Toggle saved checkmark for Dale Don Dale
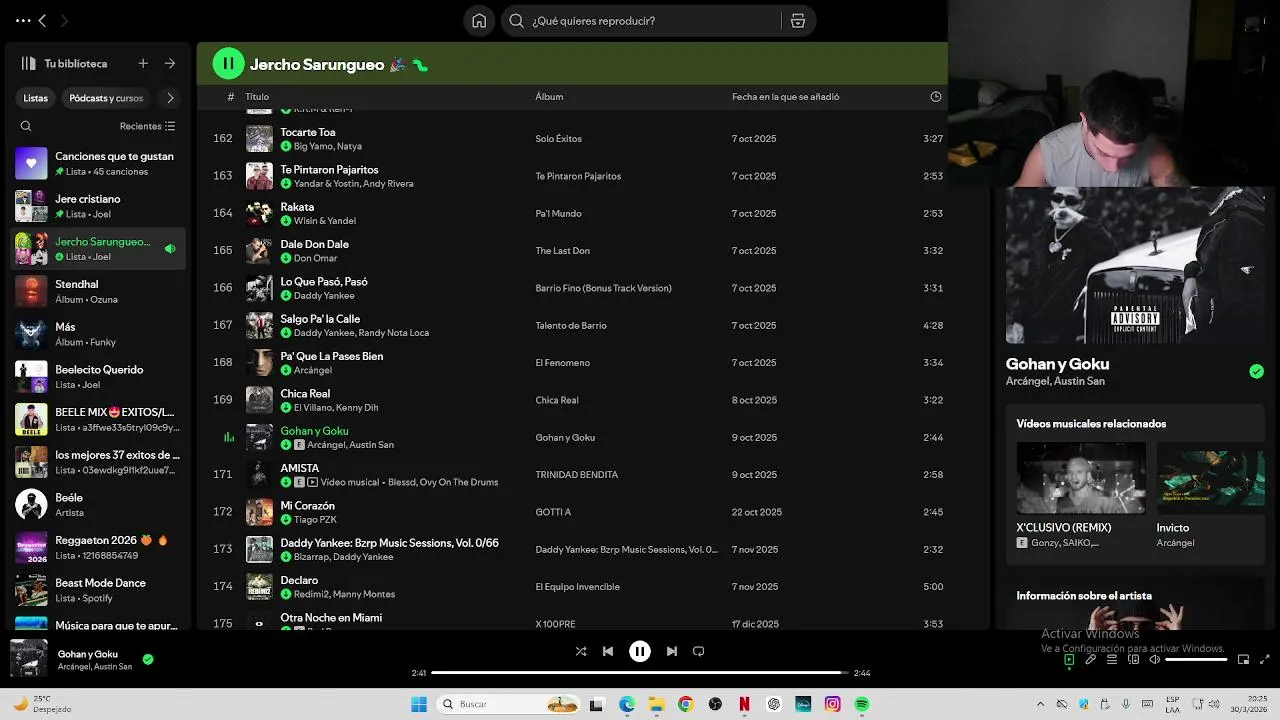 click(x=286, y=258)
